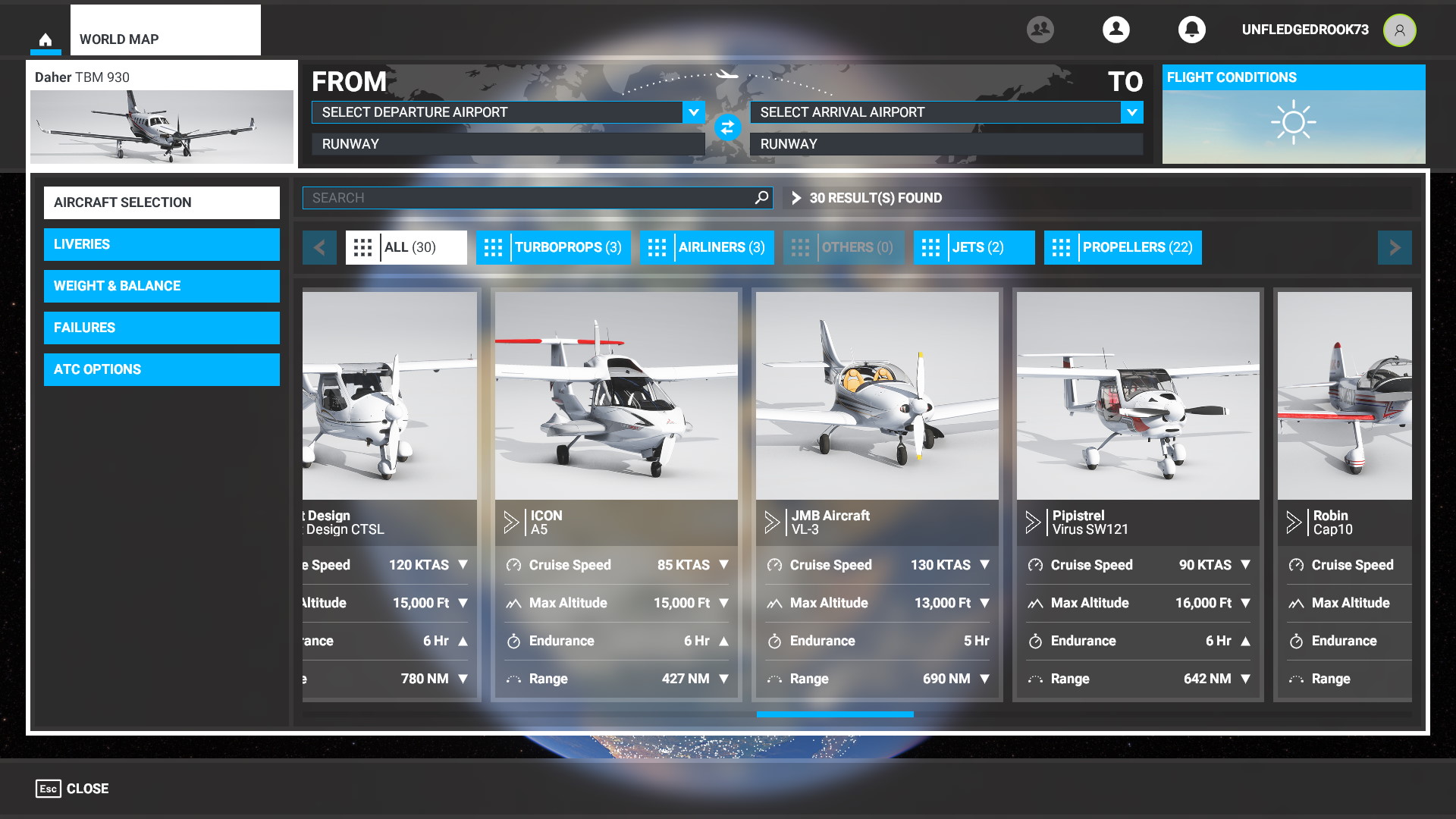This screenshot has width=1456, height=819.
Task: Filter by AIRLINERS (3)
Action: (707, 247)
